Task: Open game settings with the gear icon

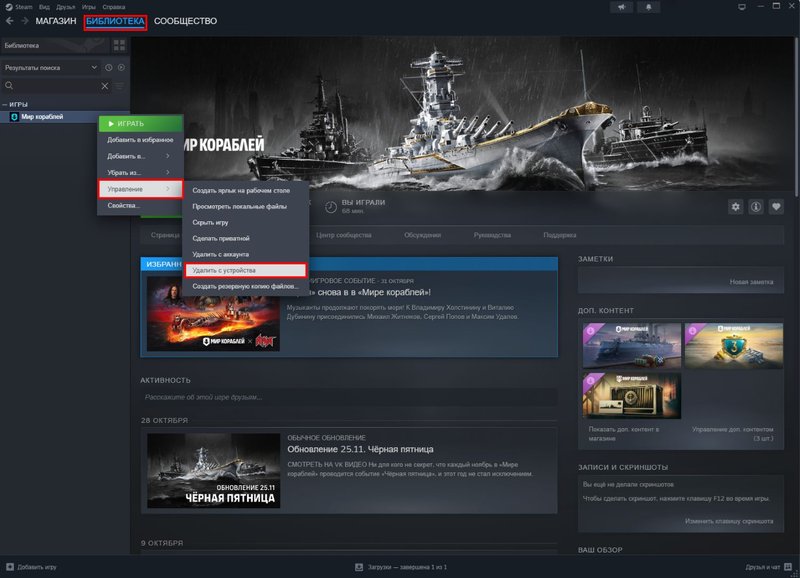Action: click(x=736, y=206)
